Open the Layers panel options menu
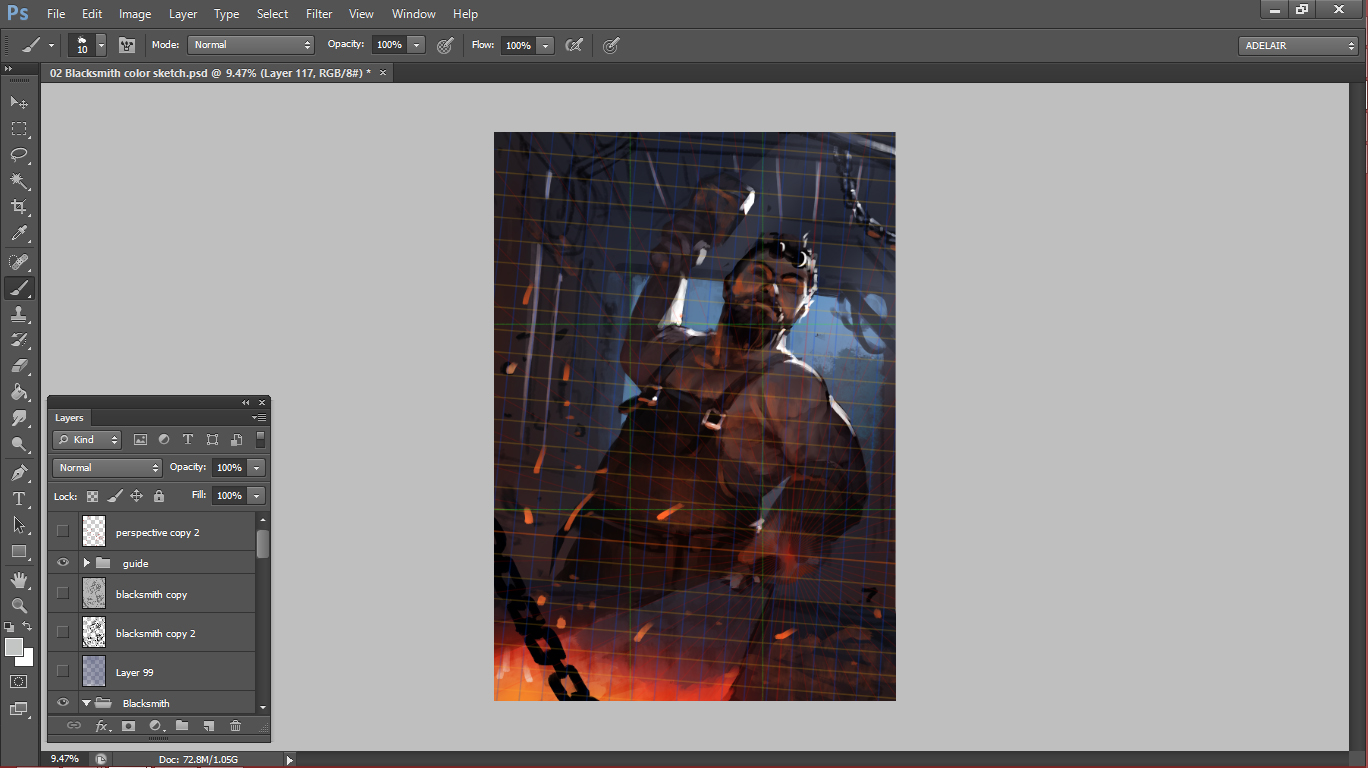This screenshot has width=1368, height=768. pyautogui.click(x=259, y=418)
